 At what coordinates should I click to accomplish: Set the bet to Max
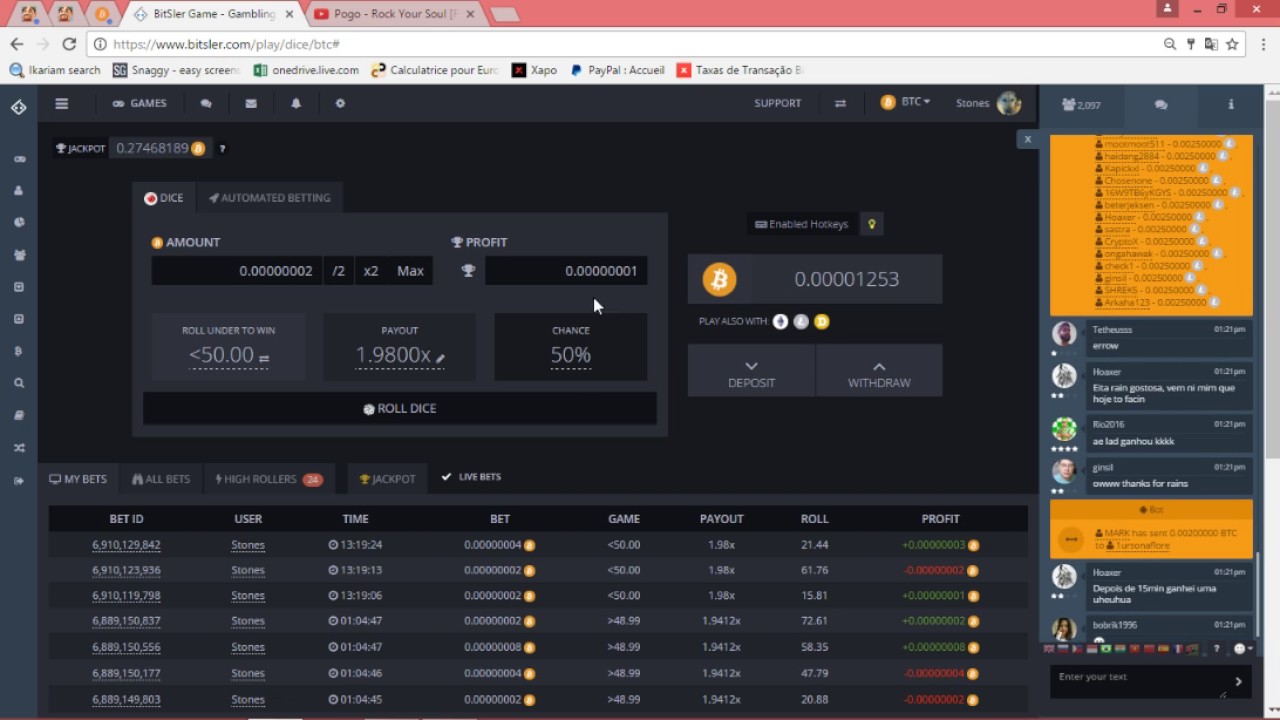coord(410,271)
